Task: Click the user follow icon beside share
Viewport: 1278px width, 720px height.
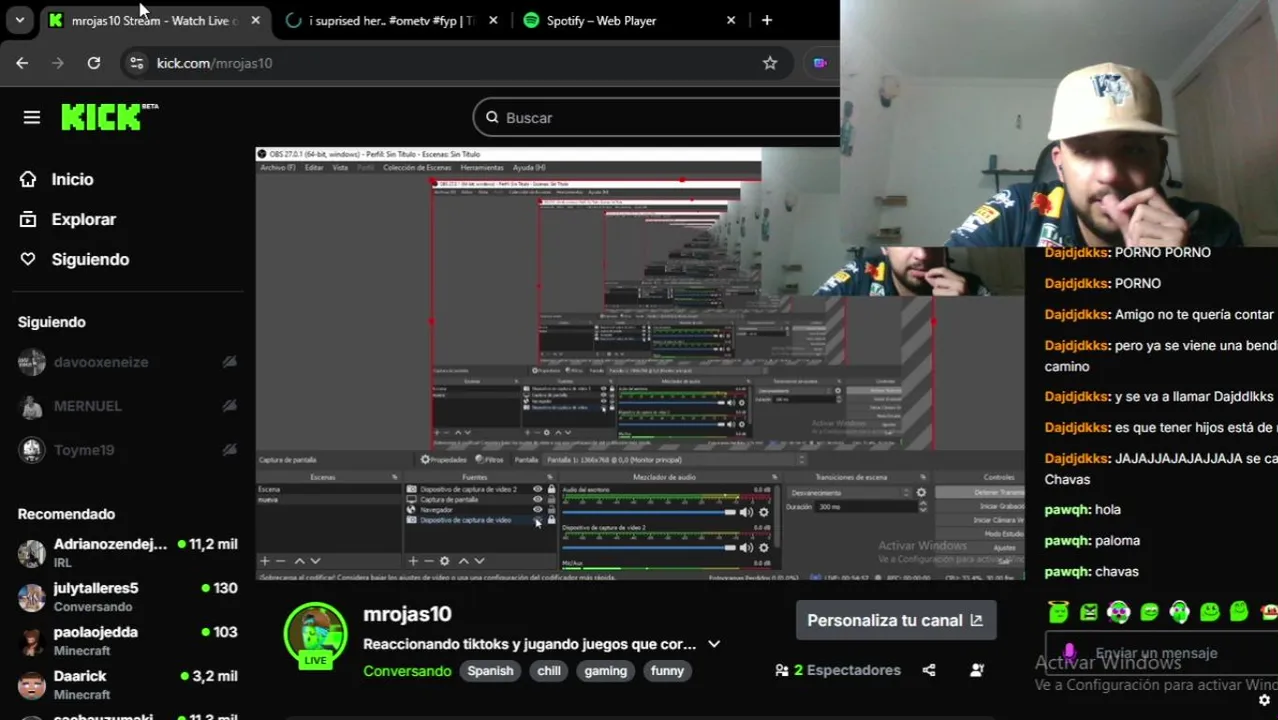Action: tap(977, 670)
